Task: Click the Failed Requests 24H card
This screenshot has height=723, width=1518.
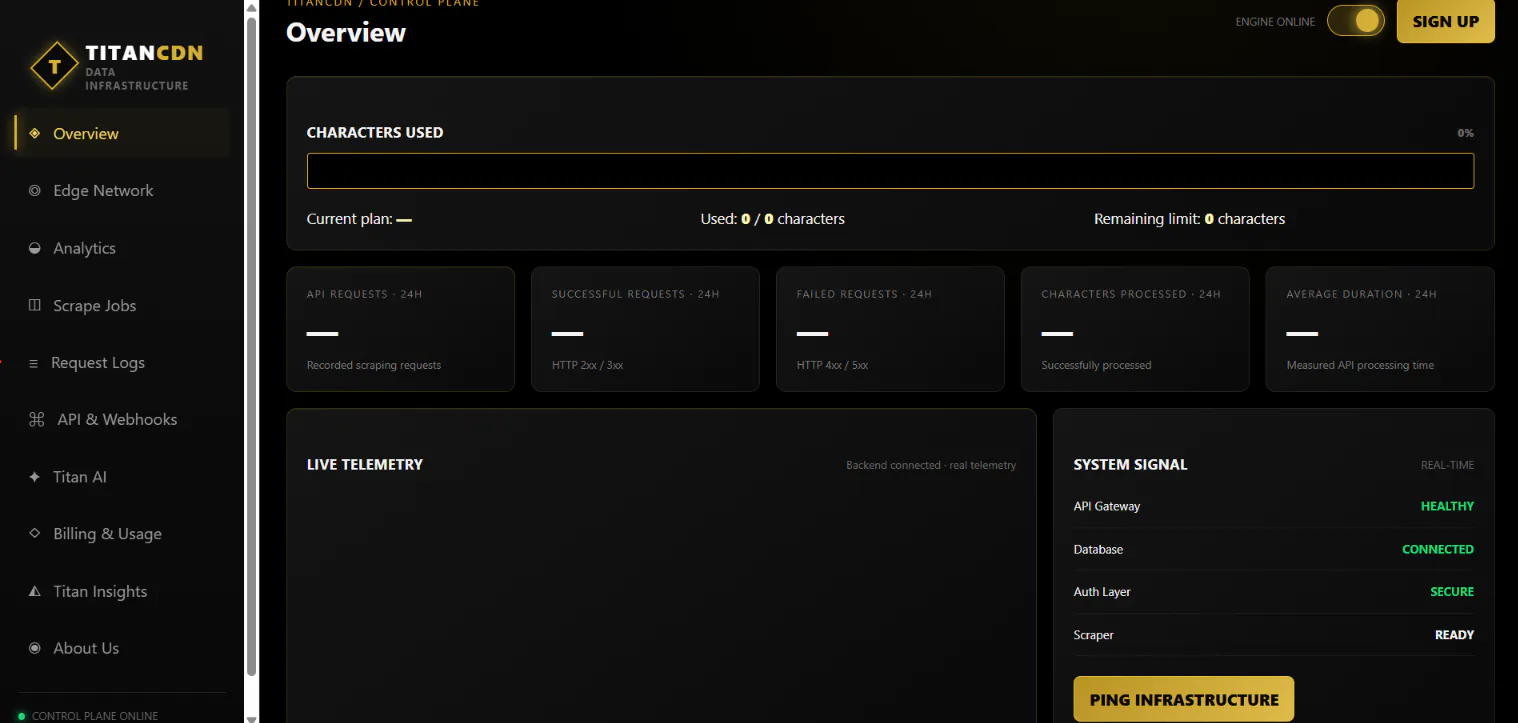Action: (890, 329)
